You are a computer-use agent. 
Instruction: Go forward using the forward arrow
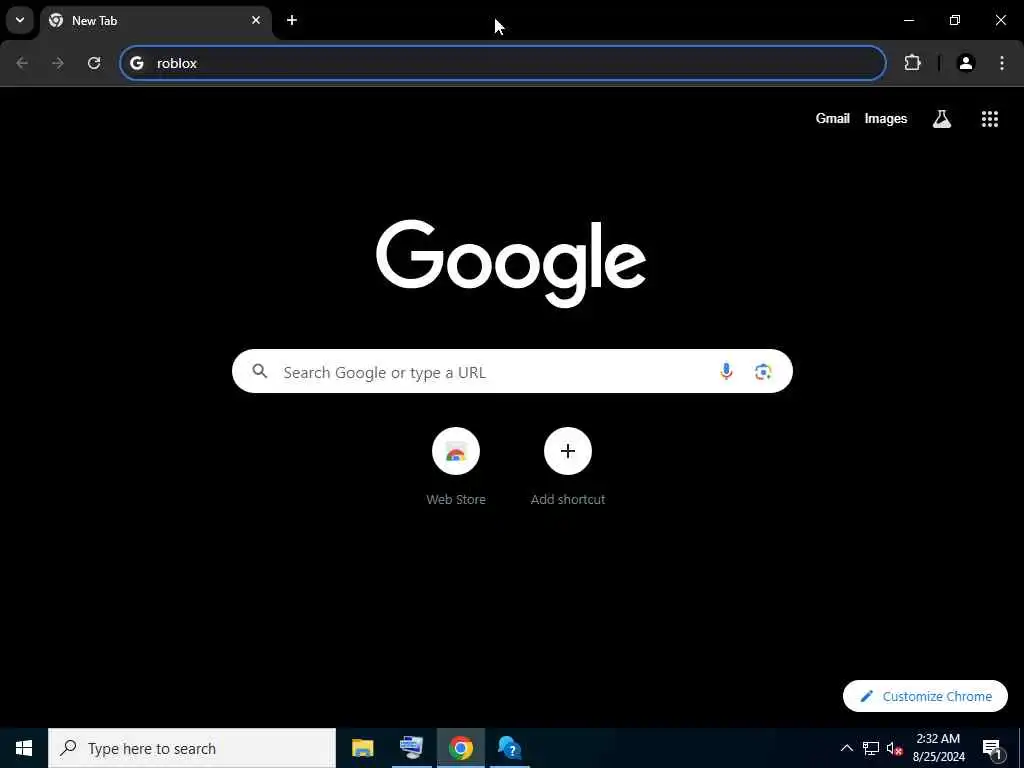pos(58,63)
